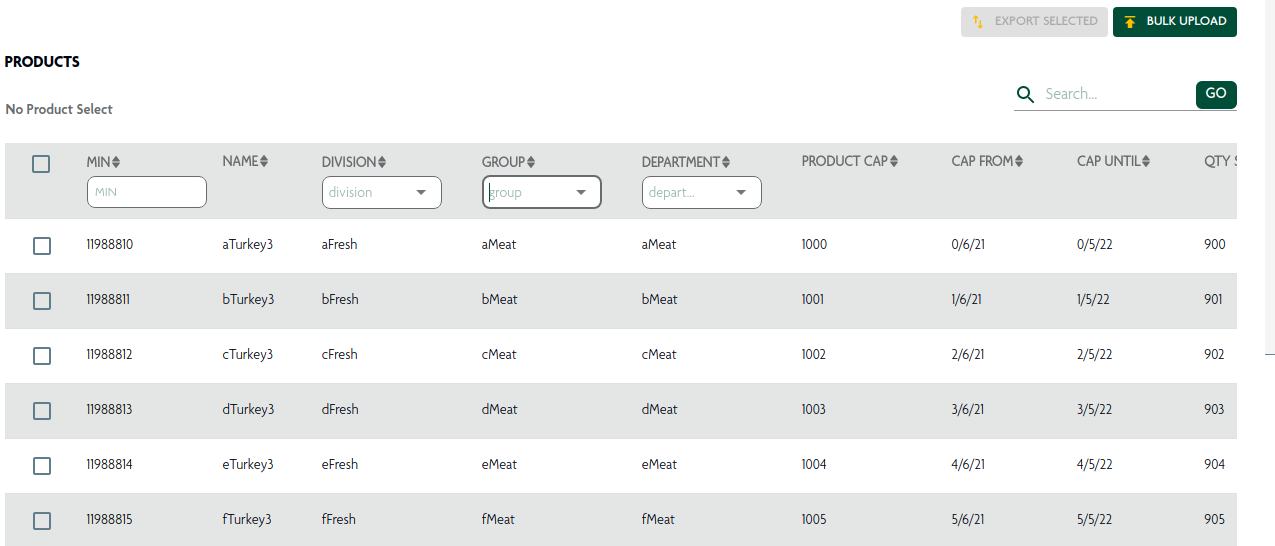The width and height of the screenshot is (1275, 546).
Task: Click MIN value 11988813
Action: click(109, 410)
